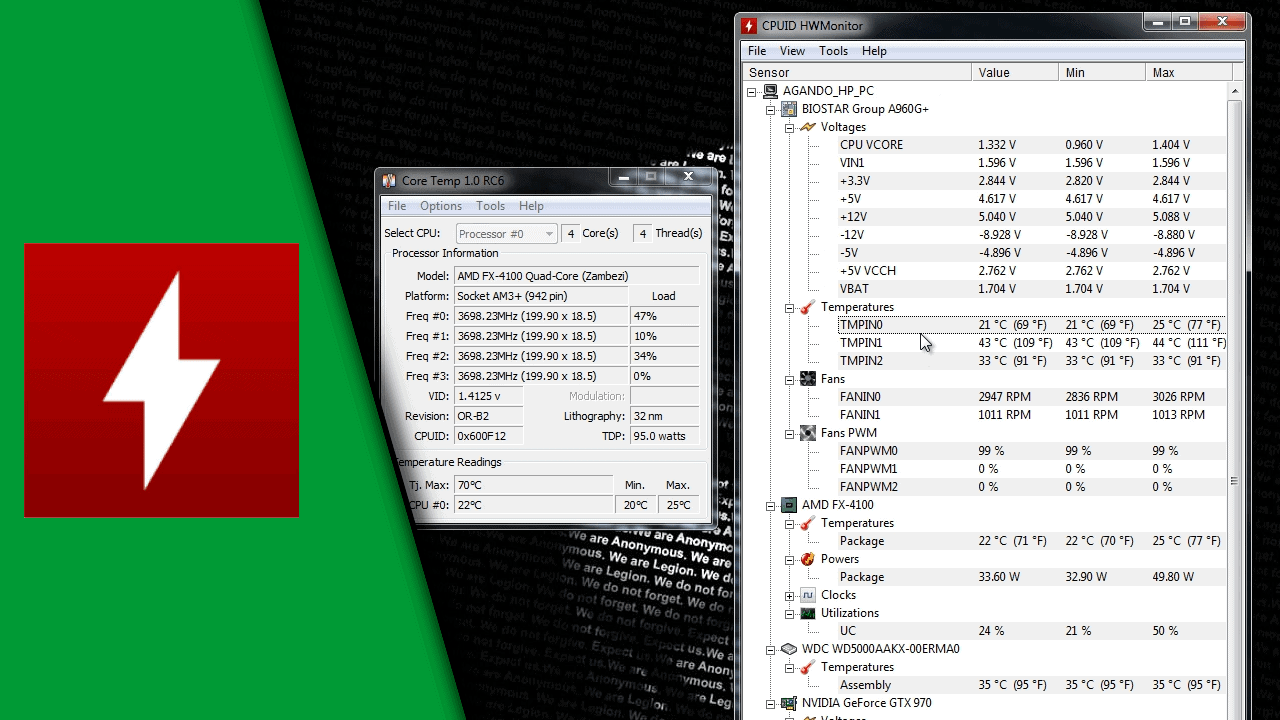The height and width of the screenshot is (720, 1280).
Task: Open the Select CPU Processor #0 dropdown
Action: (x=506, y=233)
